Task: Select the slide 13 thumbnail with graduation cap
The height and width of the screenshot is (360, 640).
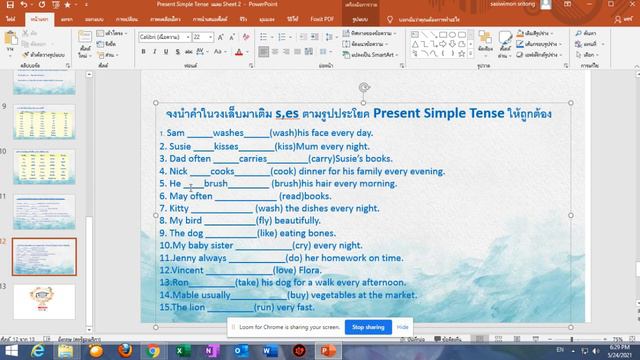Action: tap(44, 302)
